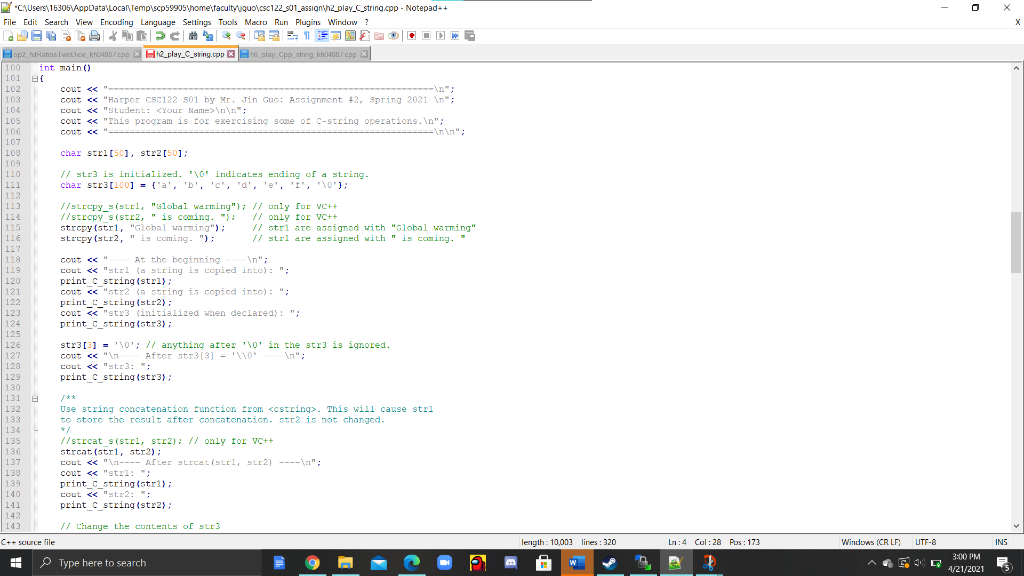Image resolution: width=1024 pixels, height=576 pixels.
Task: Open the Macro menu
Action: tap(255, 22)
